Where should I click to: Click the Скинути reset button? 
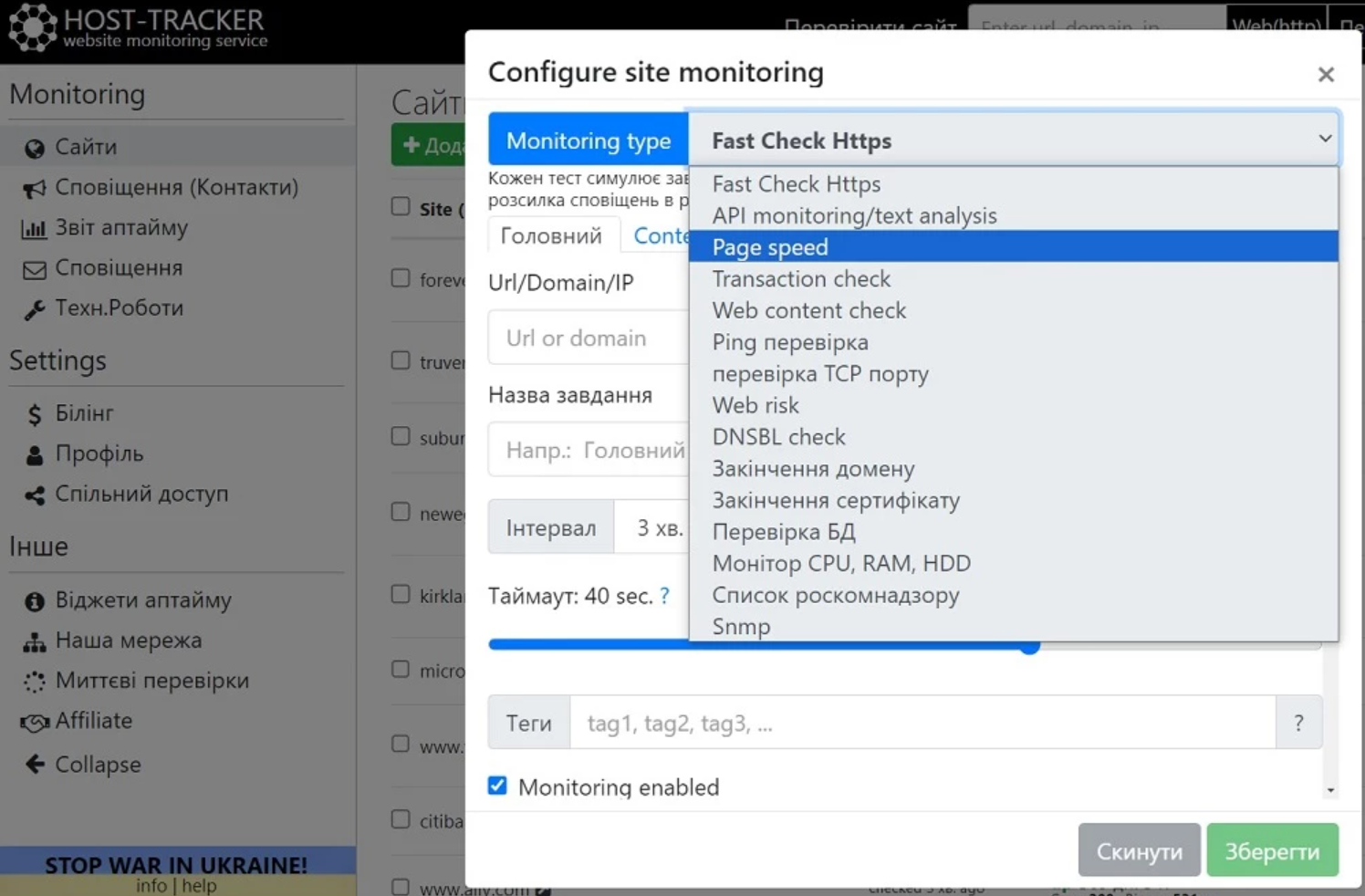click(1139, 850)
